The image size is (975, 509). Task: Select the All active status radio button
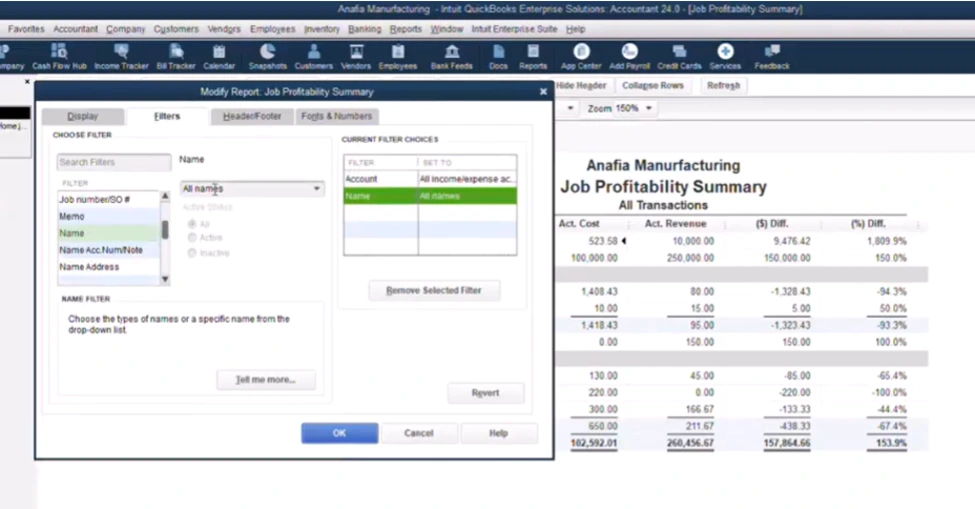(192, 224)
